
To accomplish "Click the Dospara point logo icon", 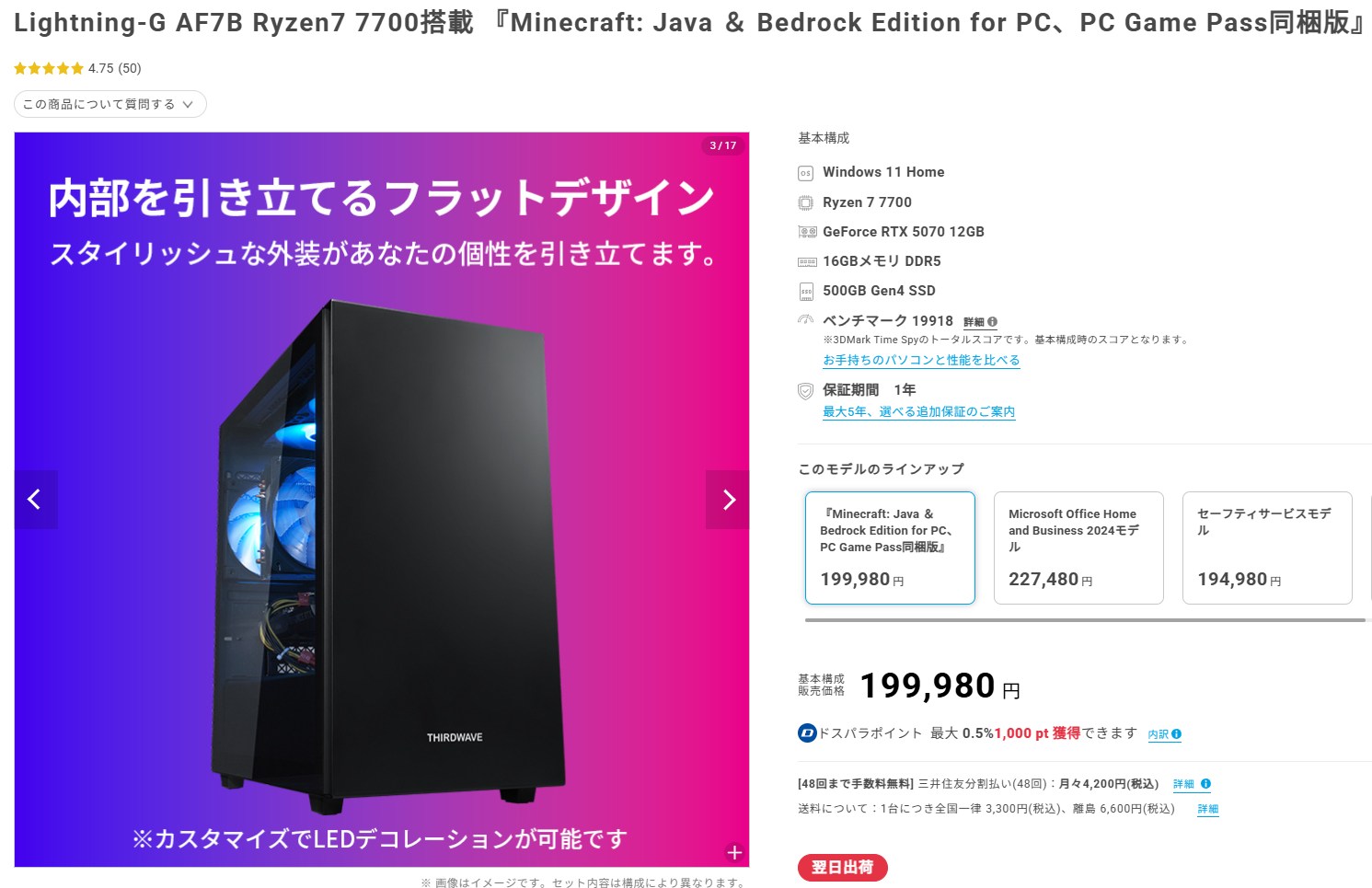I will coord(807,733).
